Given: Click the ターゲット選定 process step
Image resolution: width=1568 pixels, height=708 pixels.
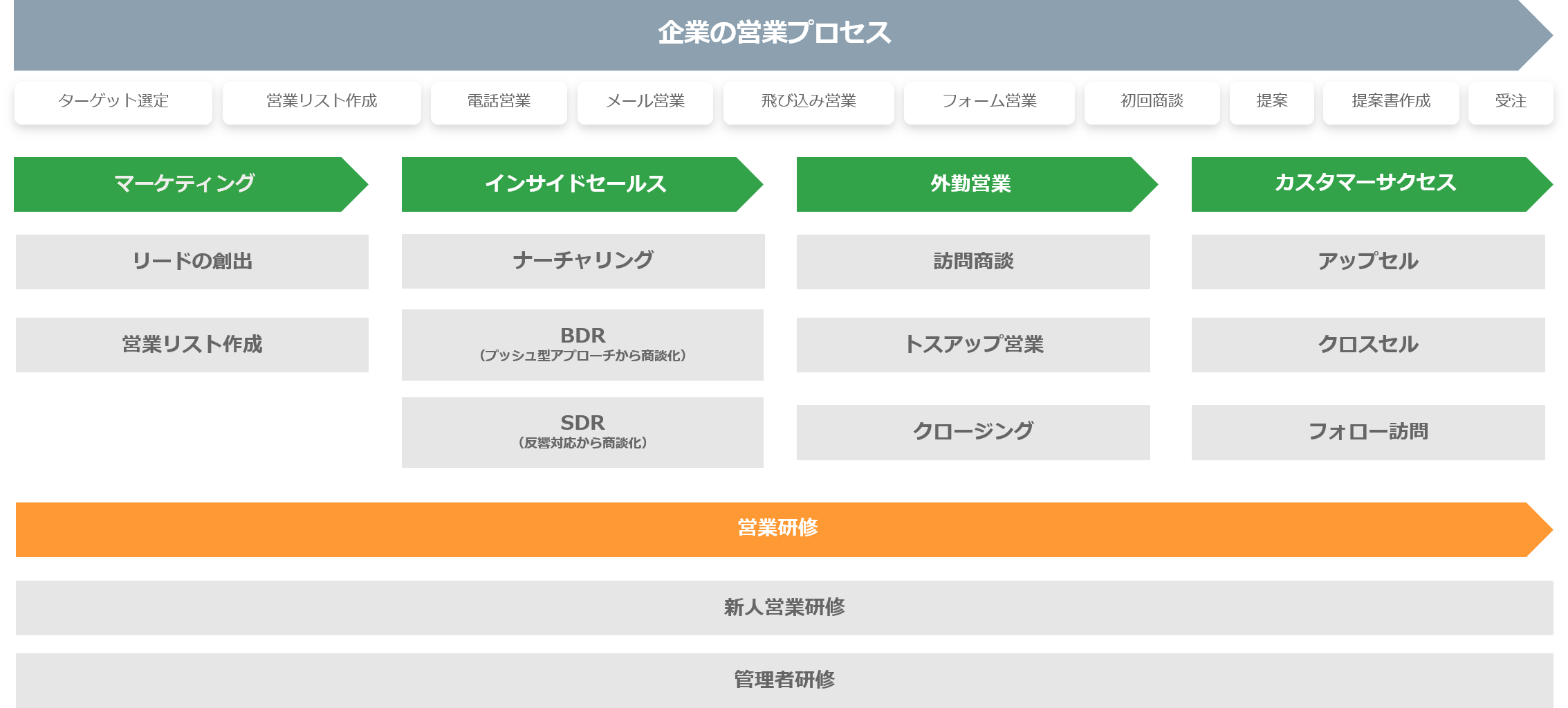Looking at the screenshot, I should point(113,102).
